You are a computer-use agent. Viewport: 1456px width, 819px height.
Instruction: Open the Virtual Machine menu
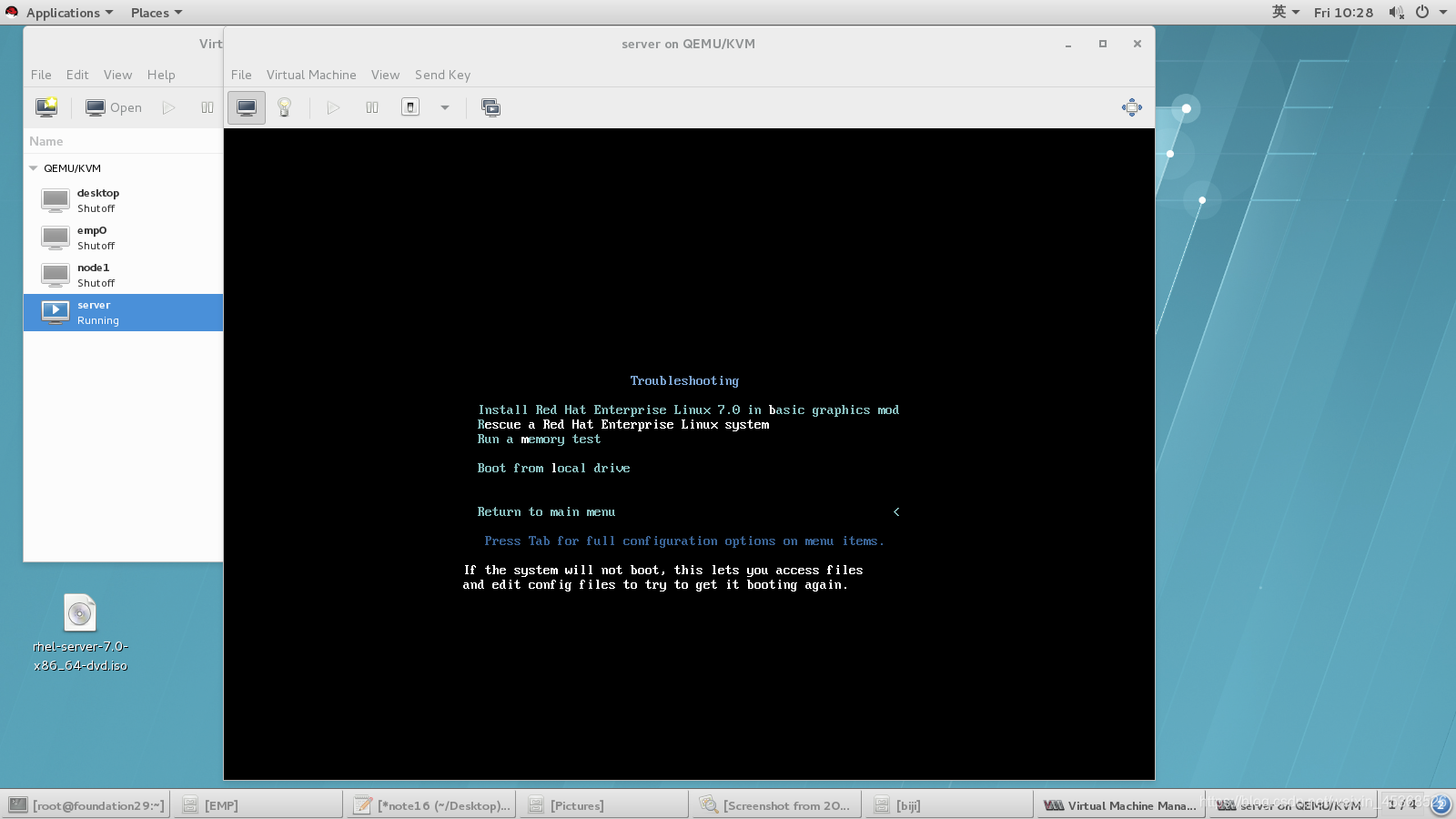311,75
